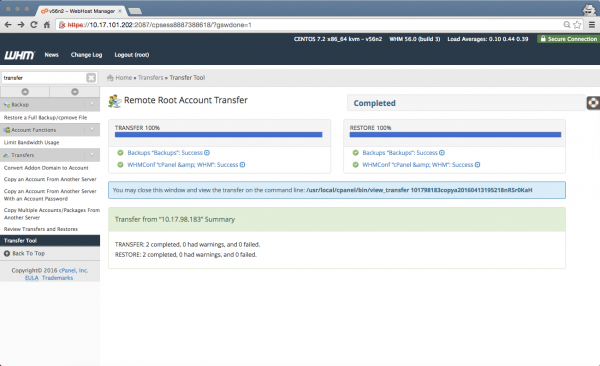Click the view_transfer command line text

[419, 190]
